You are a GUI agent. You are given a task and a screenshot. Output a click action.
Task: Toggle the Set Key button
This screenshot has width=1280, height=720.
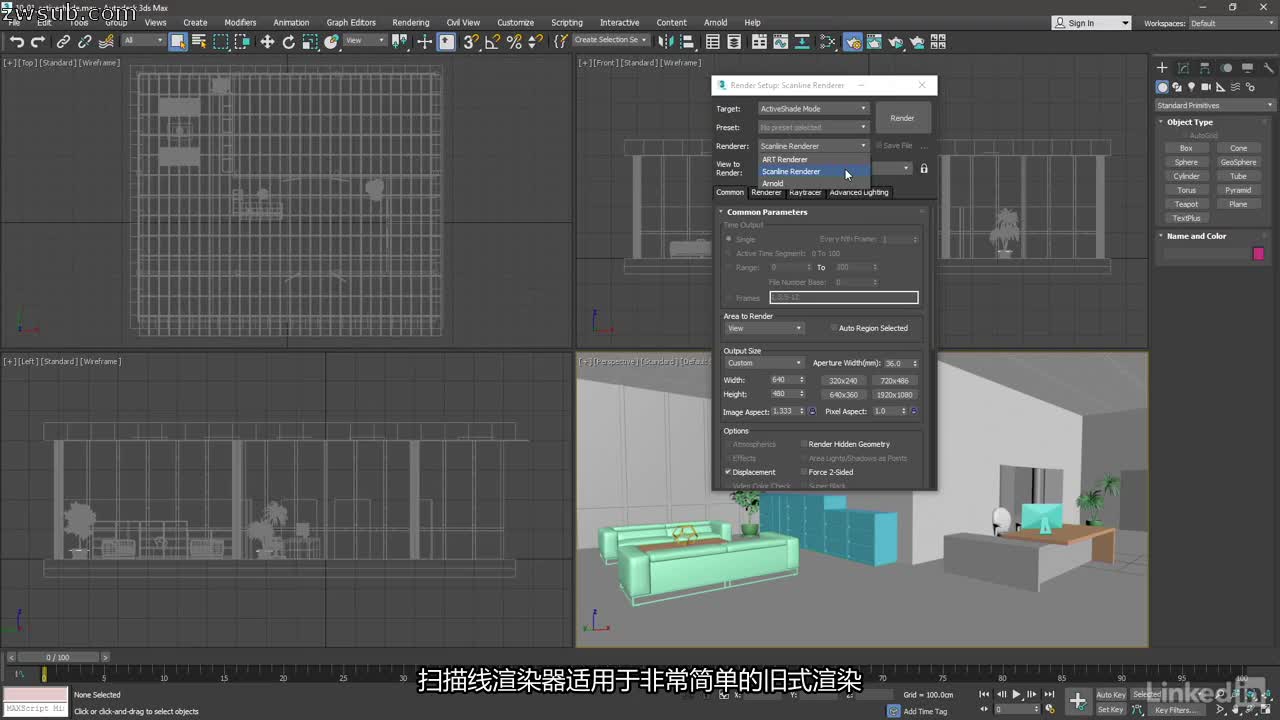coord(1111,709)
